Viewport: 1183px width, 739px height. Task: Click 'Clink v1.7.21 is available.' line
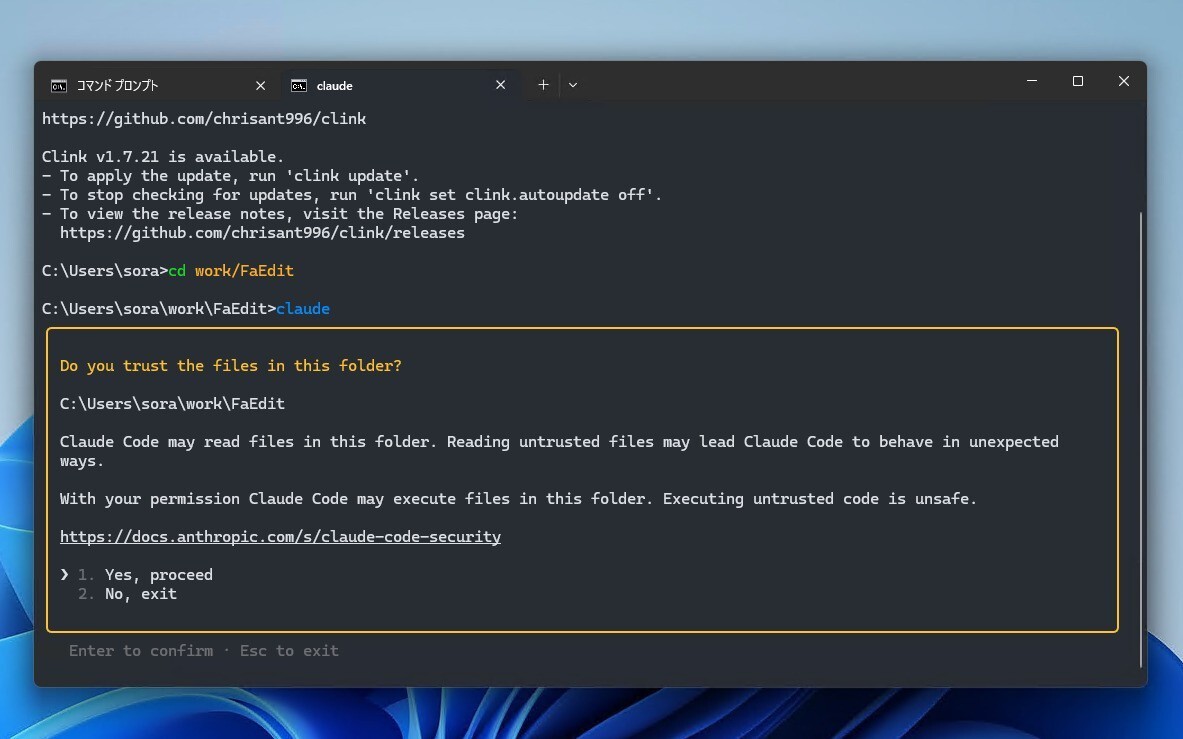[163, 156]
